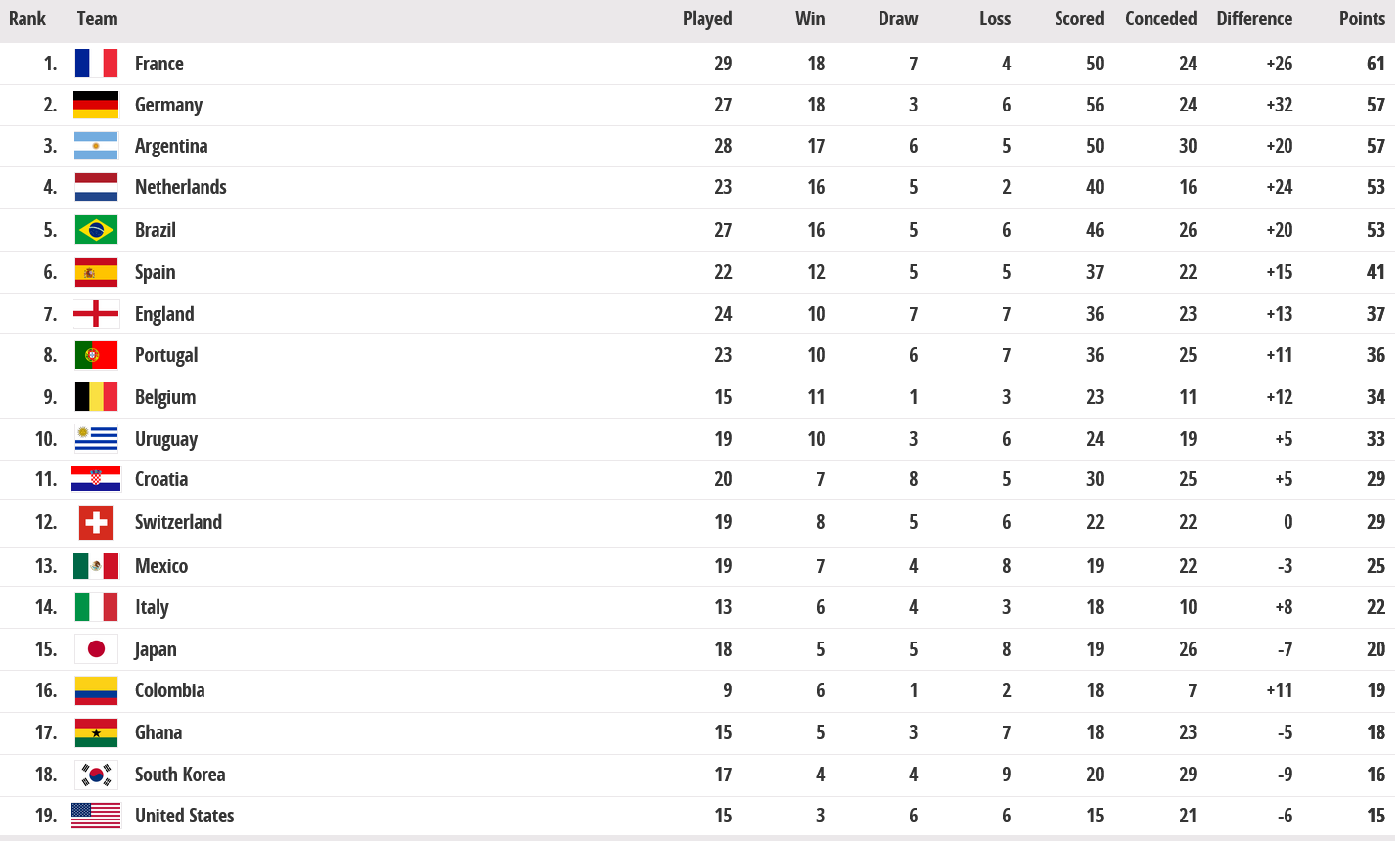The width and height of the screenshot is (1400, 841).
Task: Sort by the Played column header
Action: (706, 19)
